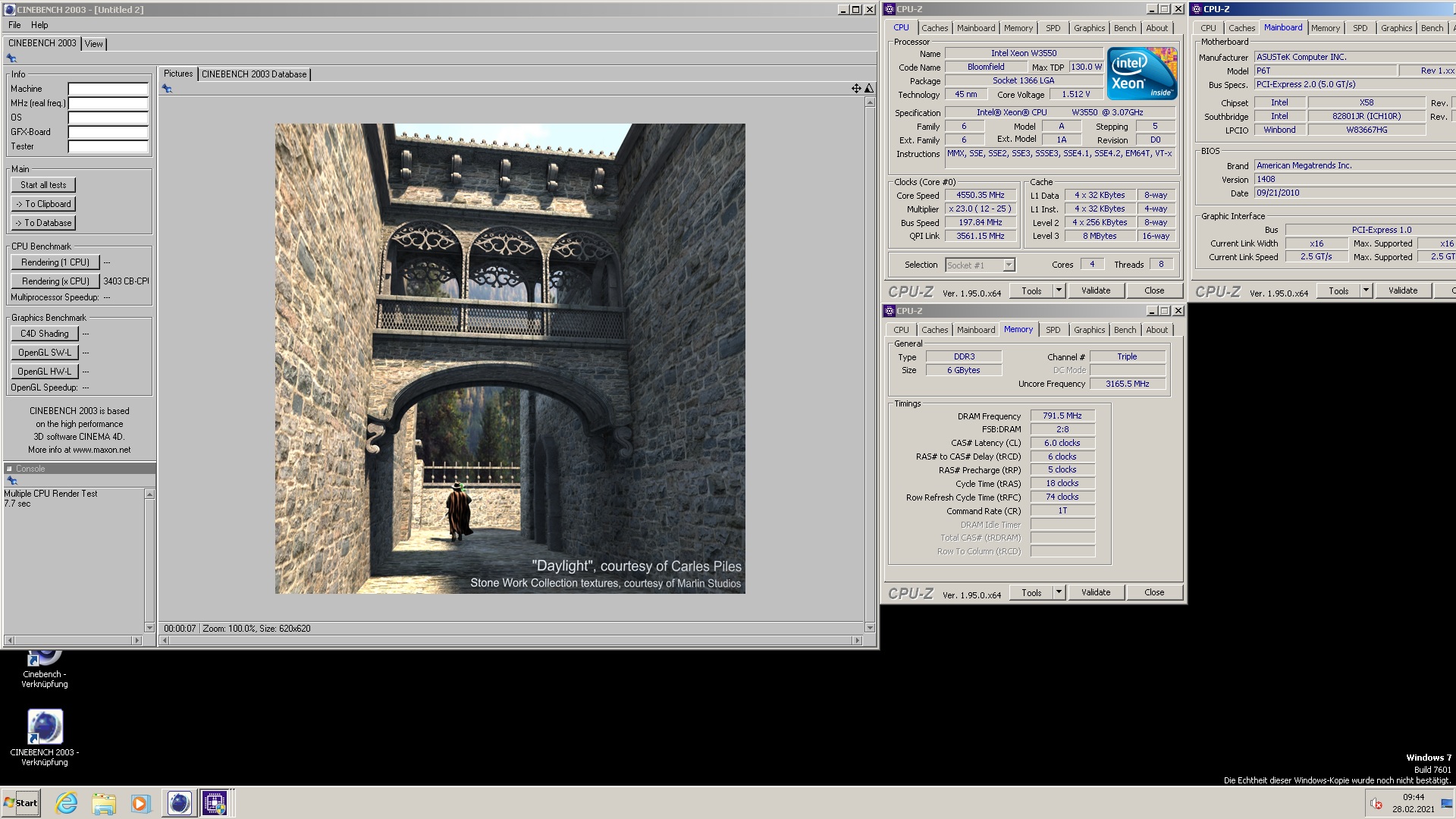Open the File menu
Viewport: 1456px width, 819px height.
[x=14, y=25]
